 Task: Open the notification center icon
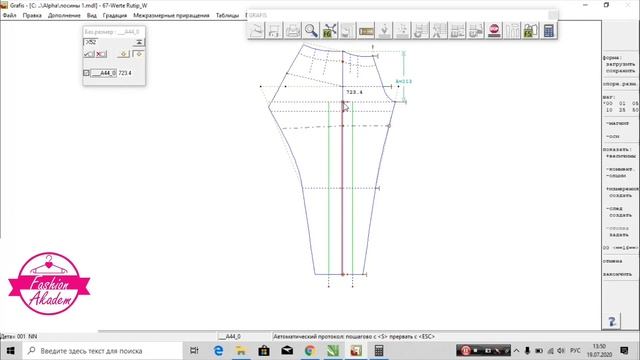[624, 351]
